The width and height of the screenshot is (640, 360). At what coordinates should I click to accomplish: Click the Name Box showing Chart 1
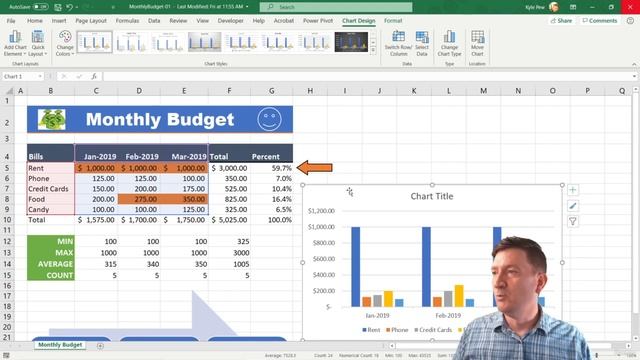click(19, 76)
